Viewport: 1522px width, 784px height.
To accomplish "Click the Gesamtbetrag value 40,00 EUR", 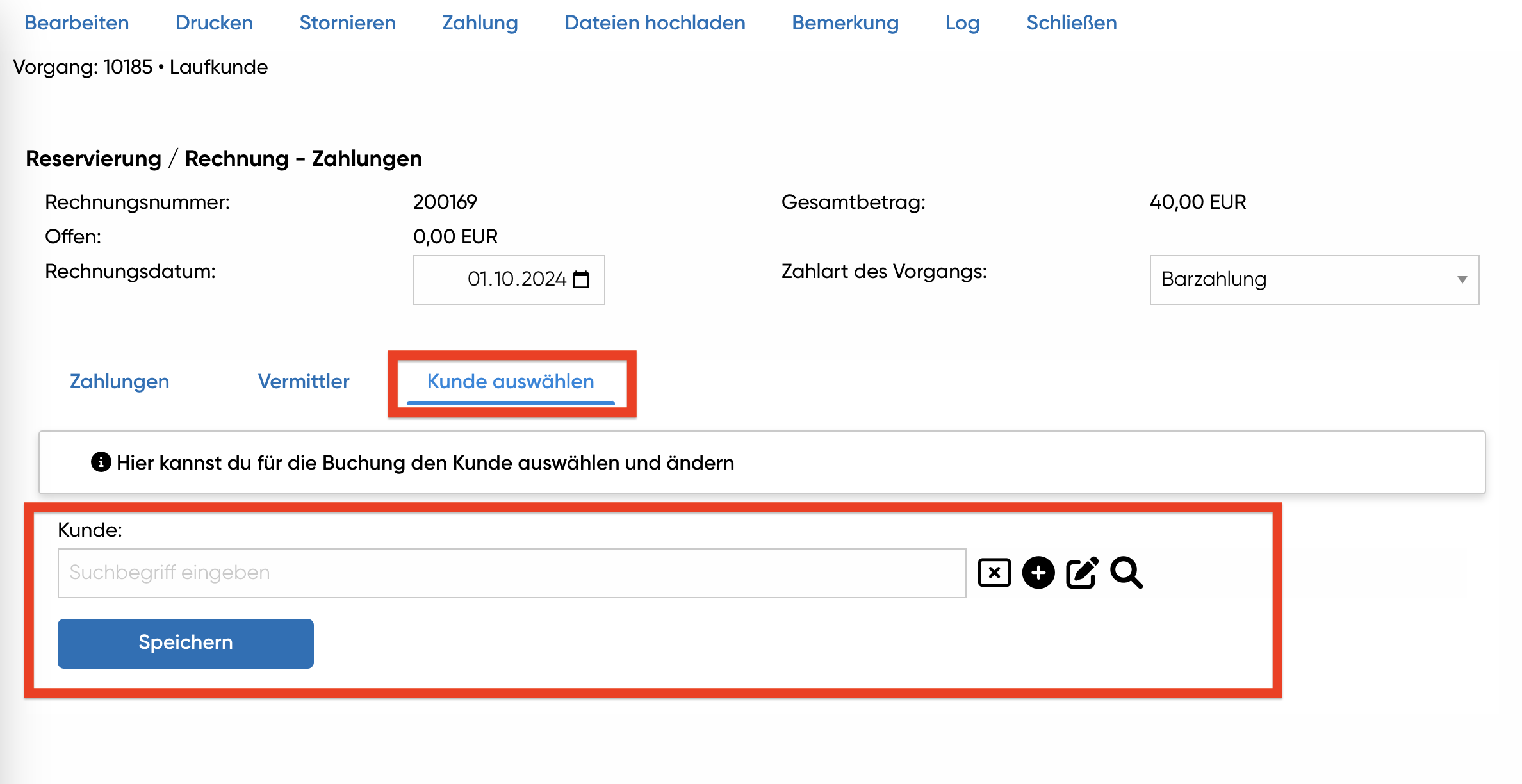I will click(x=1198, y=202).
